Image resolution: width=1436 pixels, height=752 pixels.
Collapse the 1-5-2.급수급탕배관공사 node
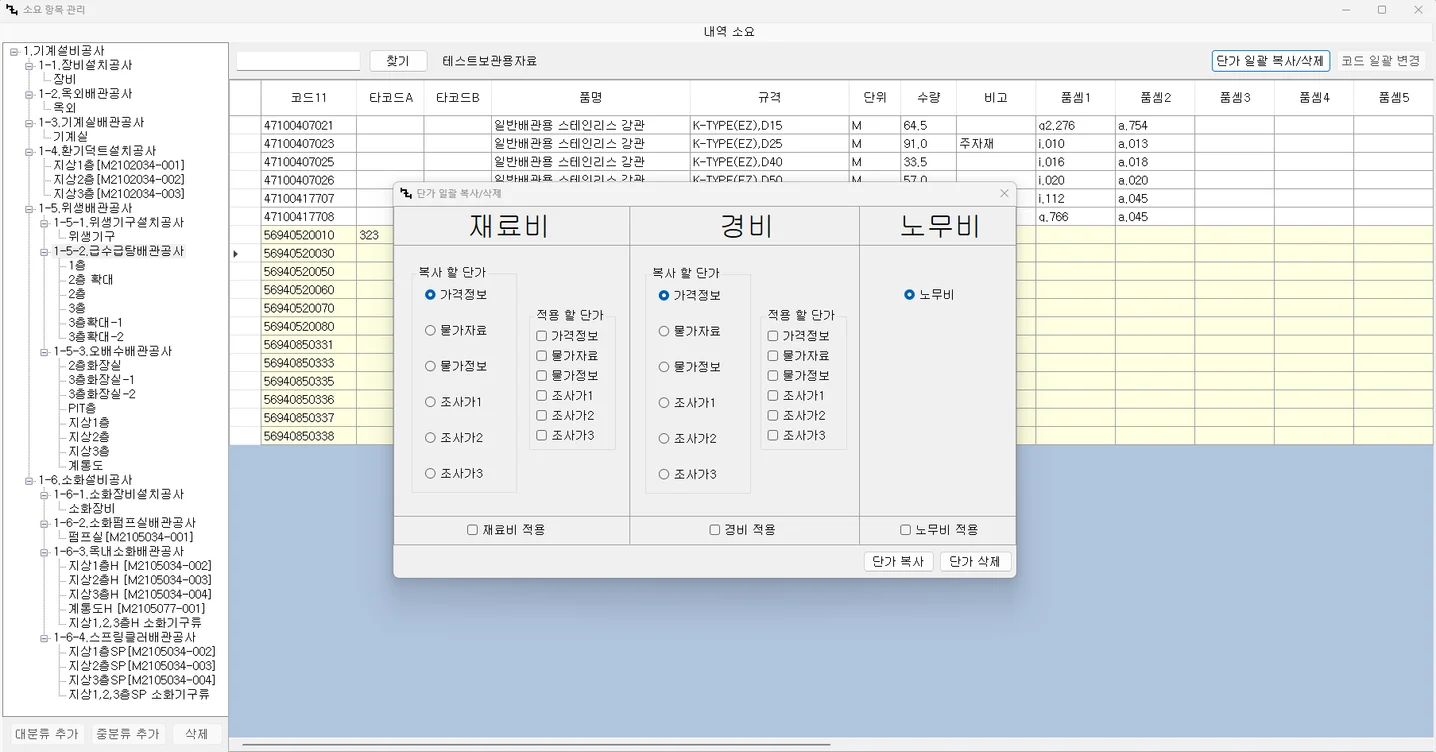(x=45, y=252)
